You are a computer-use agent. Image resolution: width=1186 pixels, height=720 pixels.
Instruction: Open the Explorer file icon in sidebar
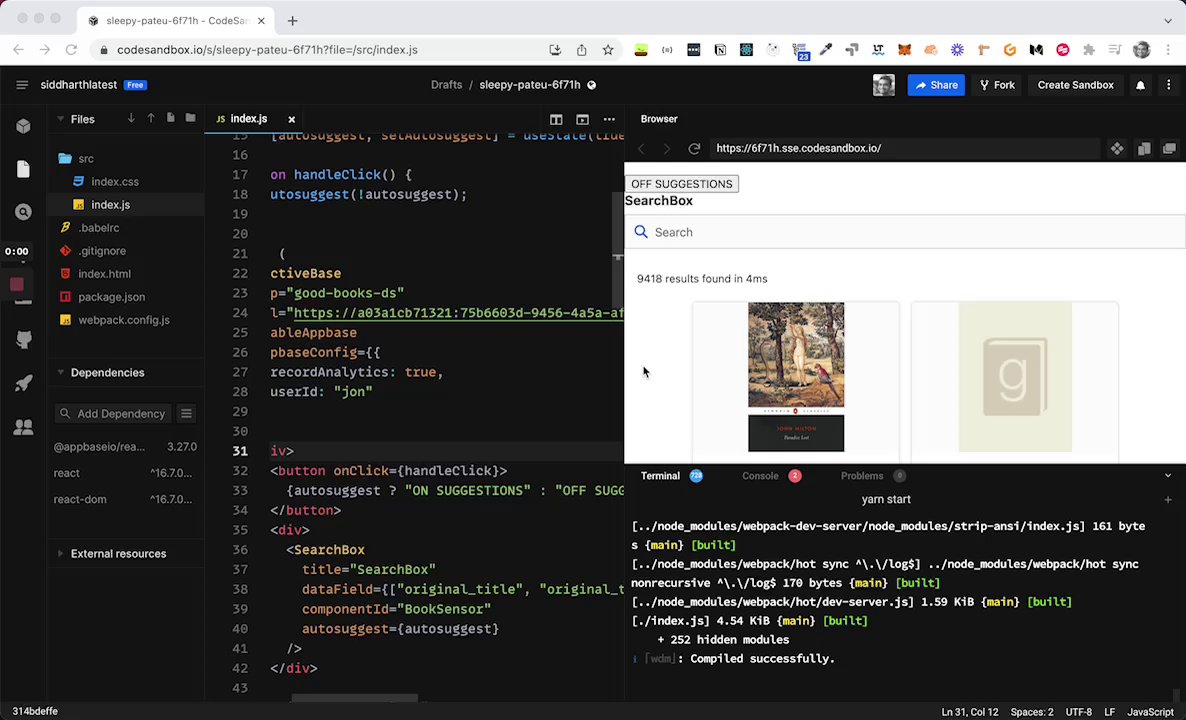tap(23, 169)
